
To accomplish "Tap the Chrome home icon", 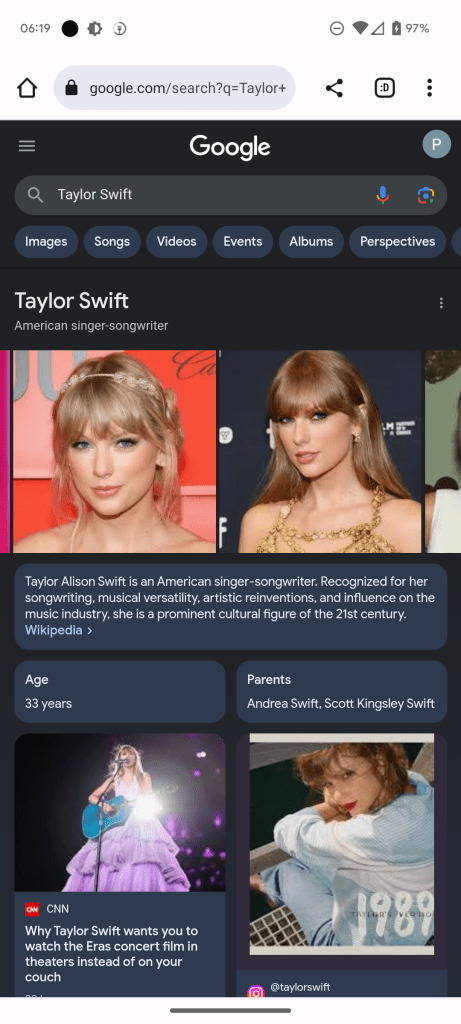I will (27, 88).
